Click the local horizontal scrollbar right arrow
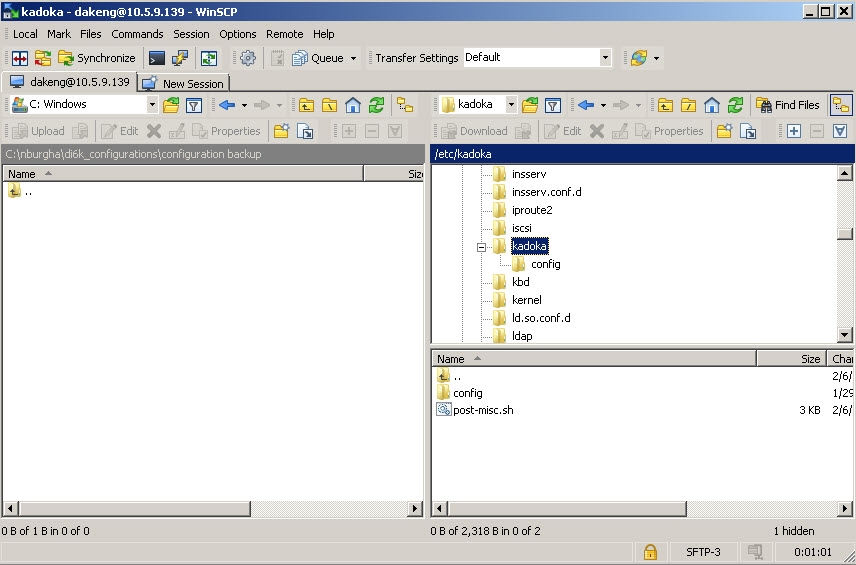The height and width of the screenshot is (565, 856). click(x=415, y=509)
